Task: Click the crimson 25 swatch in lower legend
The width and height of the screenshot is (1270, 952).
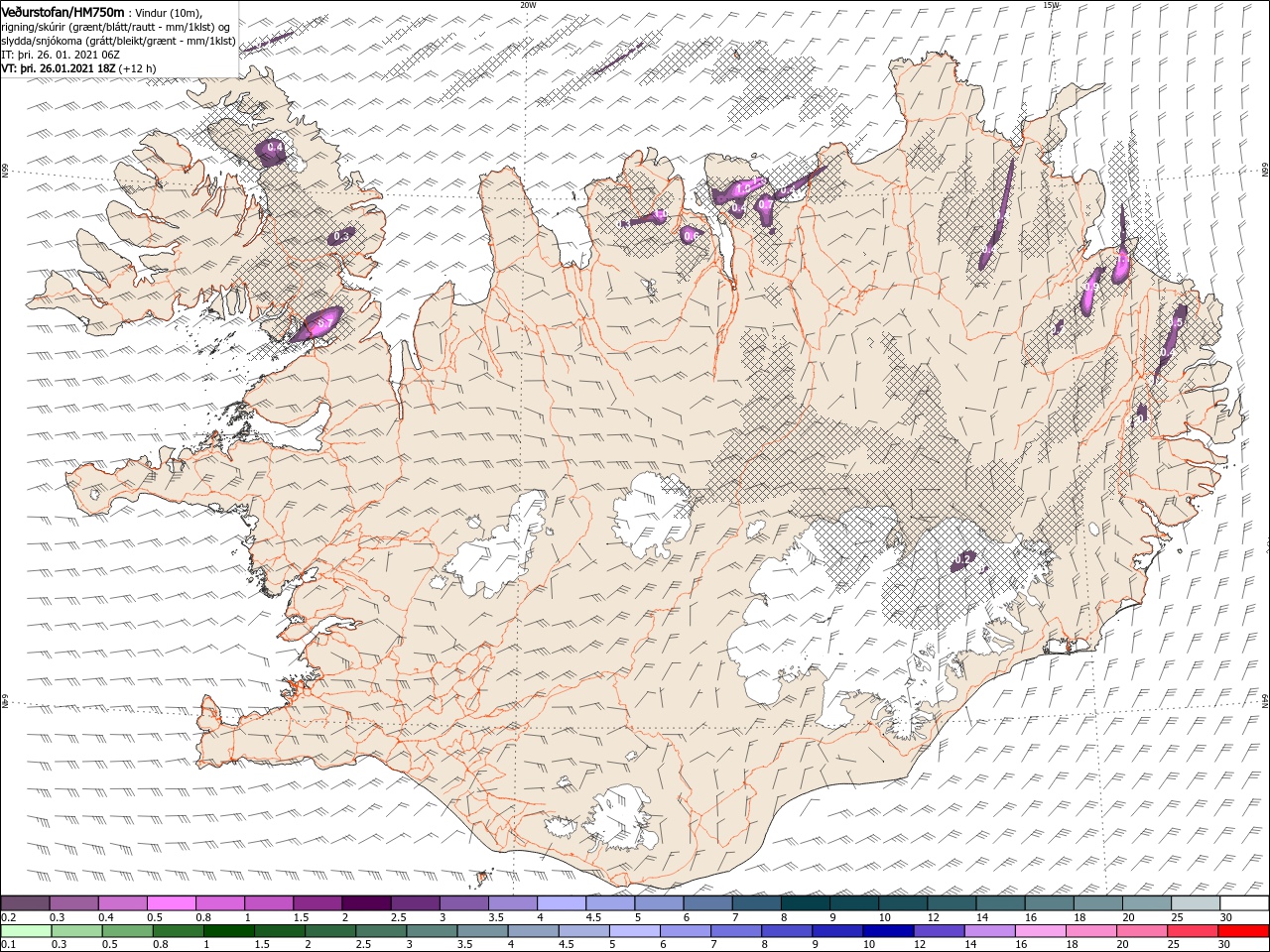Action: (1193, 931)
